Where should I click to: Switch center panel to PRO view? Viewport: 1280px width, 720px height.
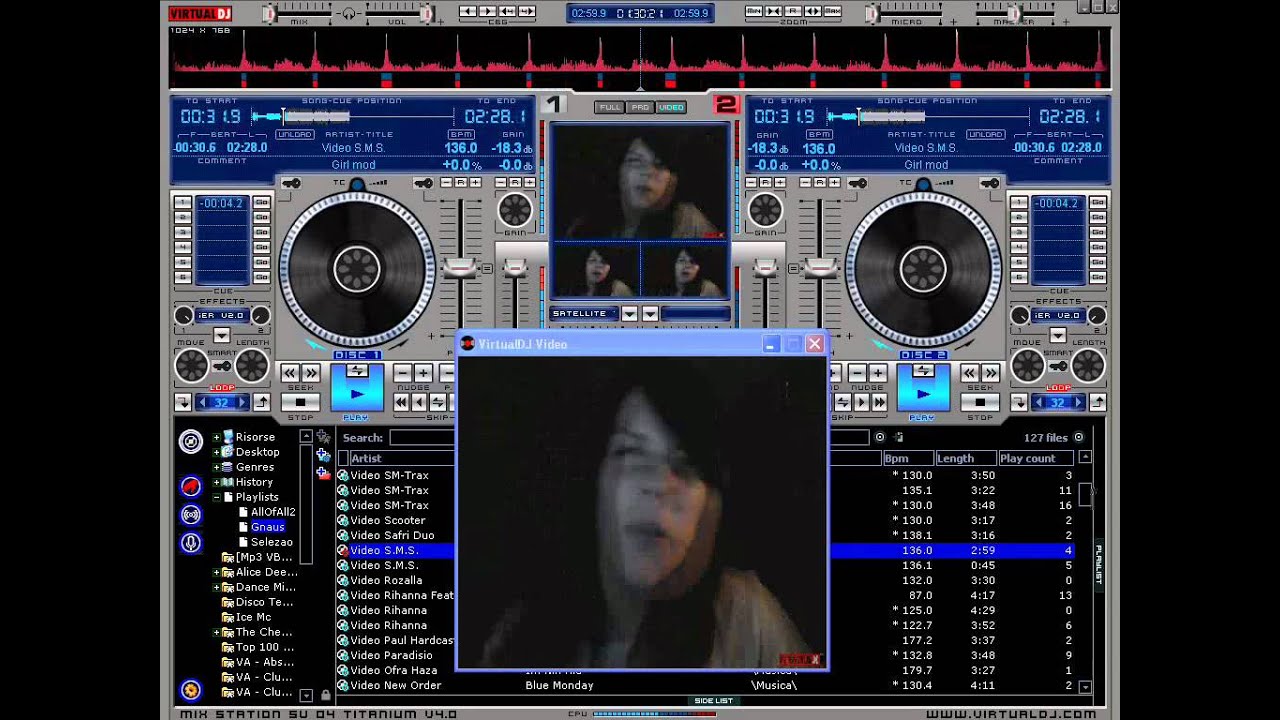640,107
